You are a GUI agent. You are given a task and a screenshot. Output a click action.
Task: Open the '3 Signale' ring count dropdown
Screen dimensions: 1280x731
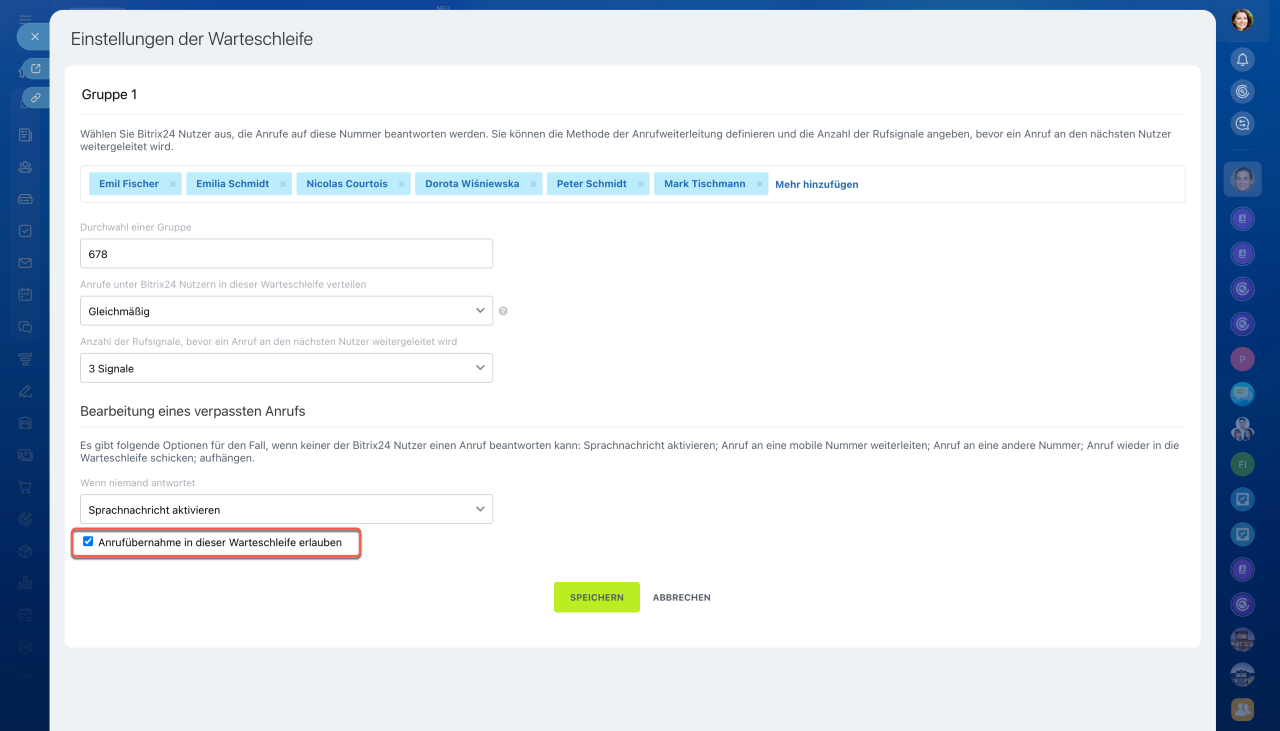pos(286,368)
